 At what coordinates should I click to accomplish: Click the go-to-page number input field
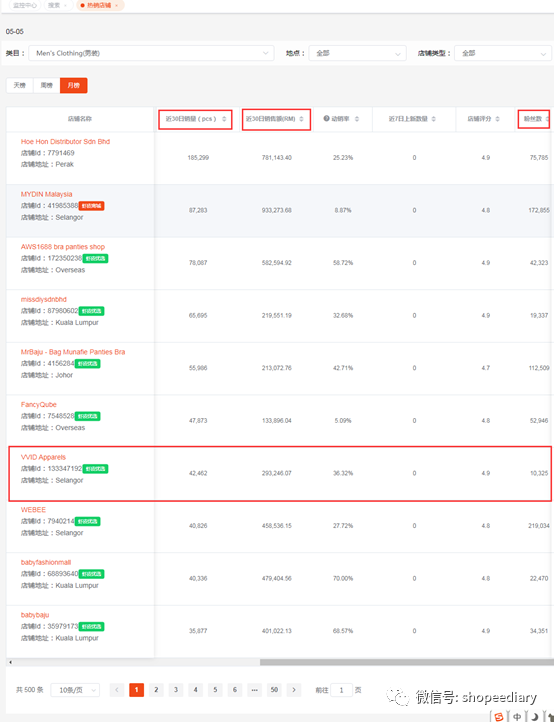pos(342,690)
